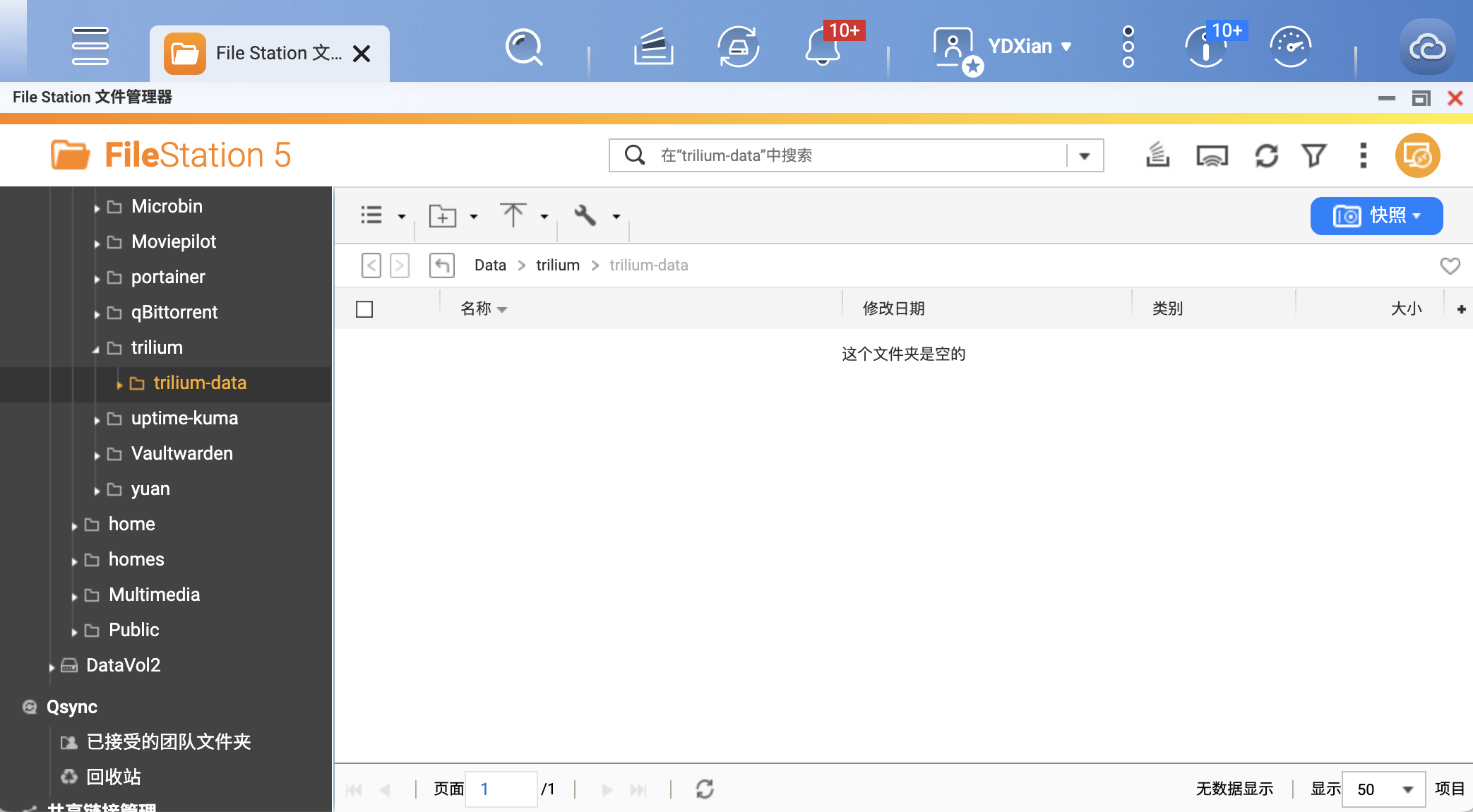
Task: Click the page number input field
Action: tap(501, 789)
